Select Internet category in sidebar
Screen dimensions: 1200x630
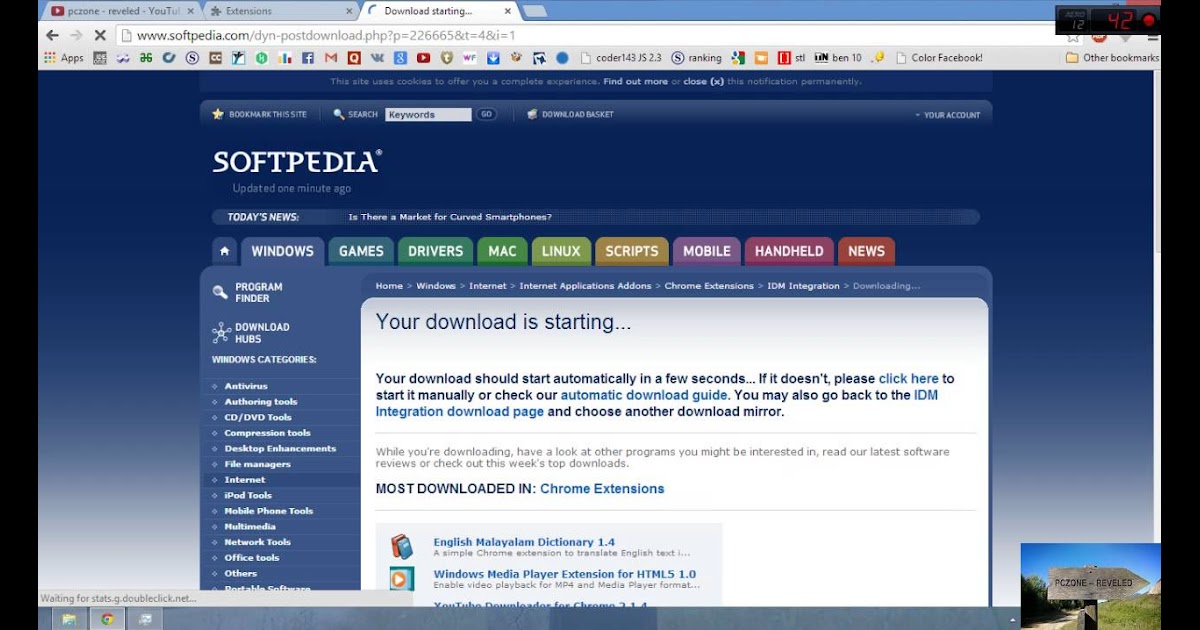pyautogui.click(x=245, y=480)
